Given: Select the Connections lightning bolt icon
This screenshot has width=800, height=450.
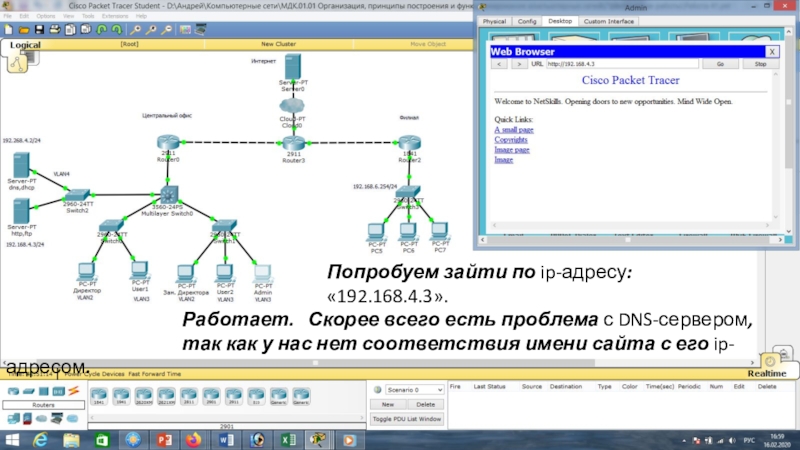Looking at the screenshot, I should (73, 391).
